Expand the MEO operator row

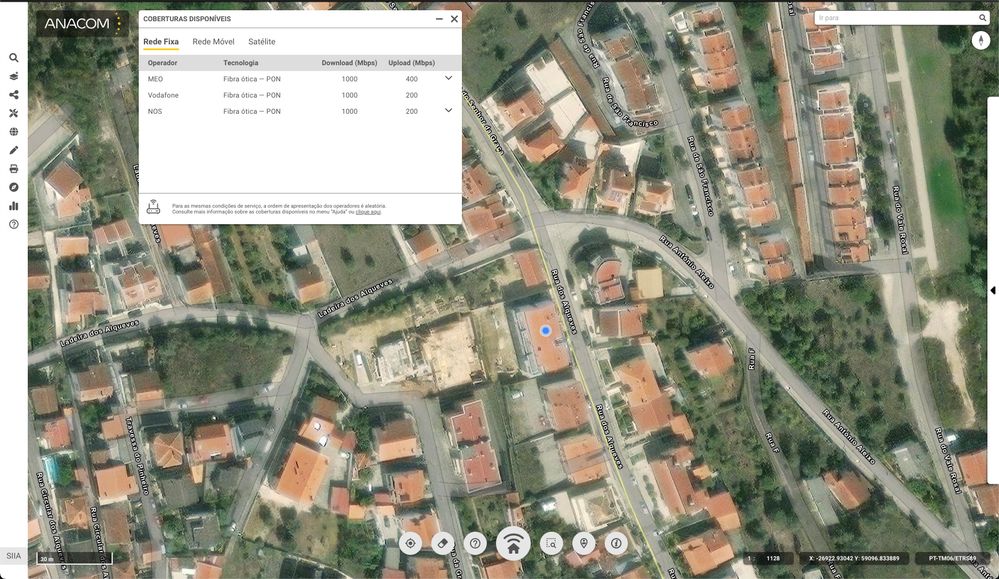point(448,78)
